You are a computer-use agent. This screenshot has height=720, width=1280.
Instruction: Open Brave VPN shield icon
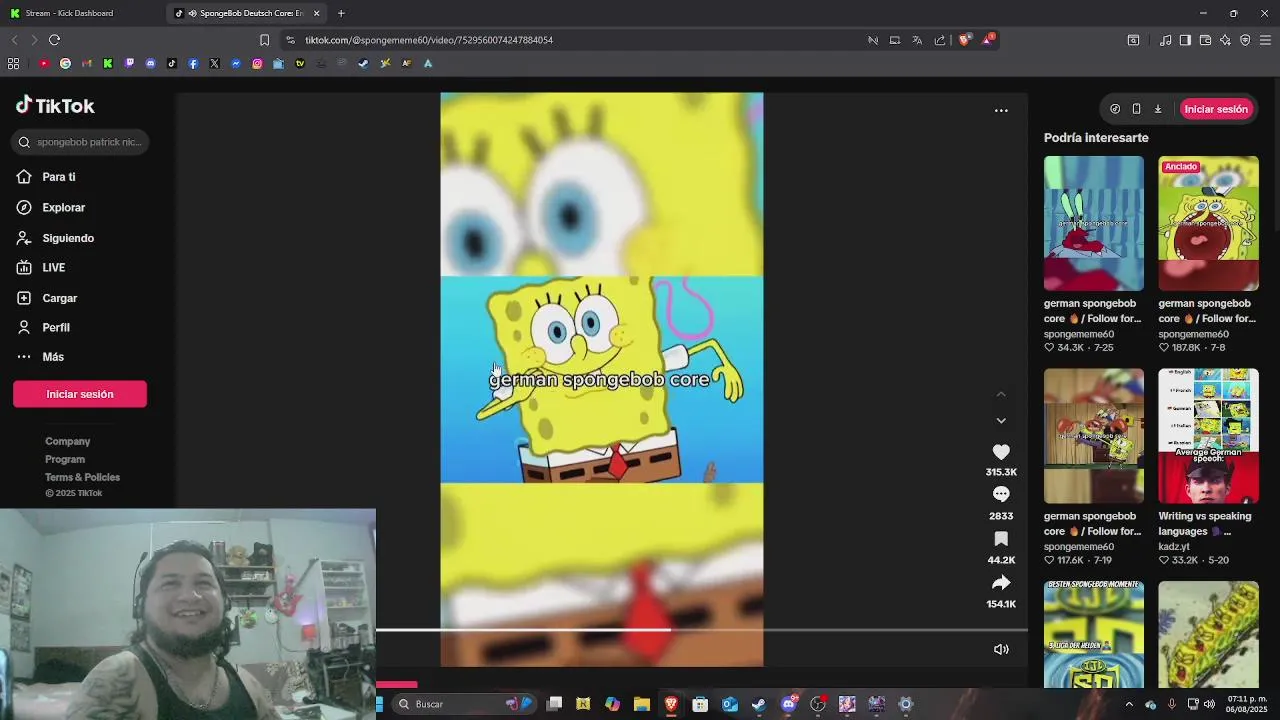[x=1245, y=40]
